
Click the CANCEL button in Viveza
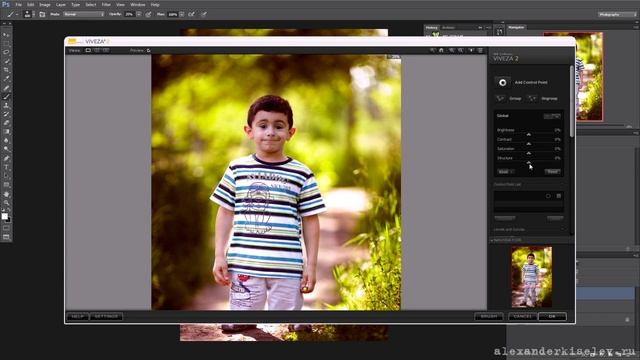[522, 317]
